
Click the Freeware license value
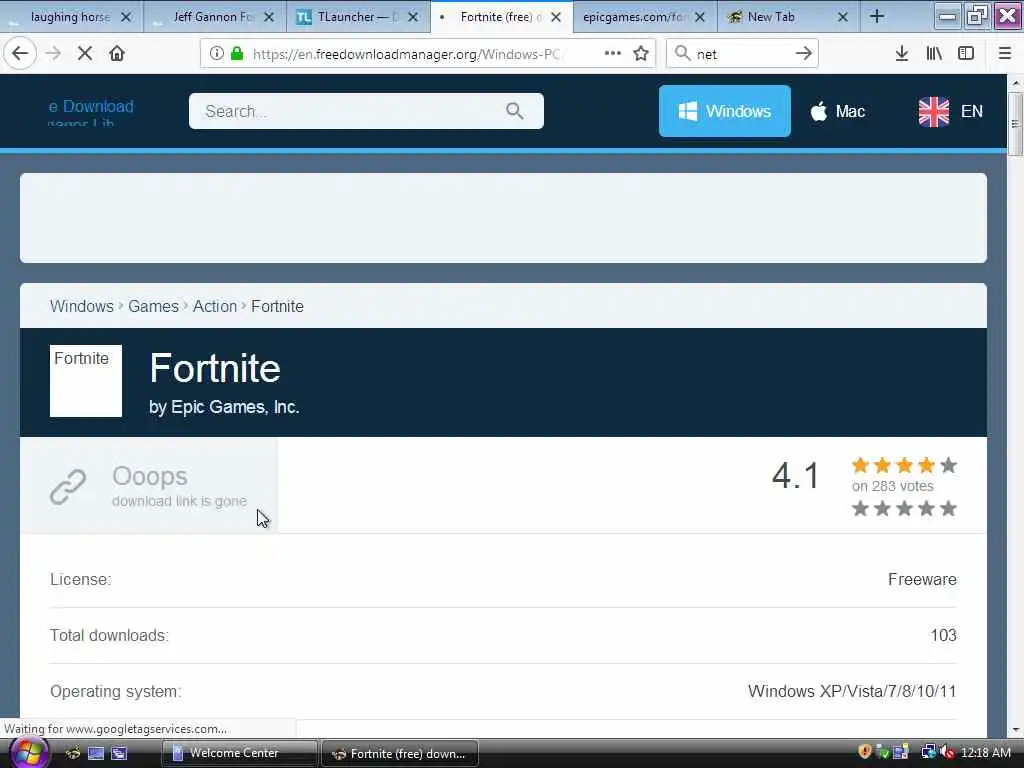922,579
